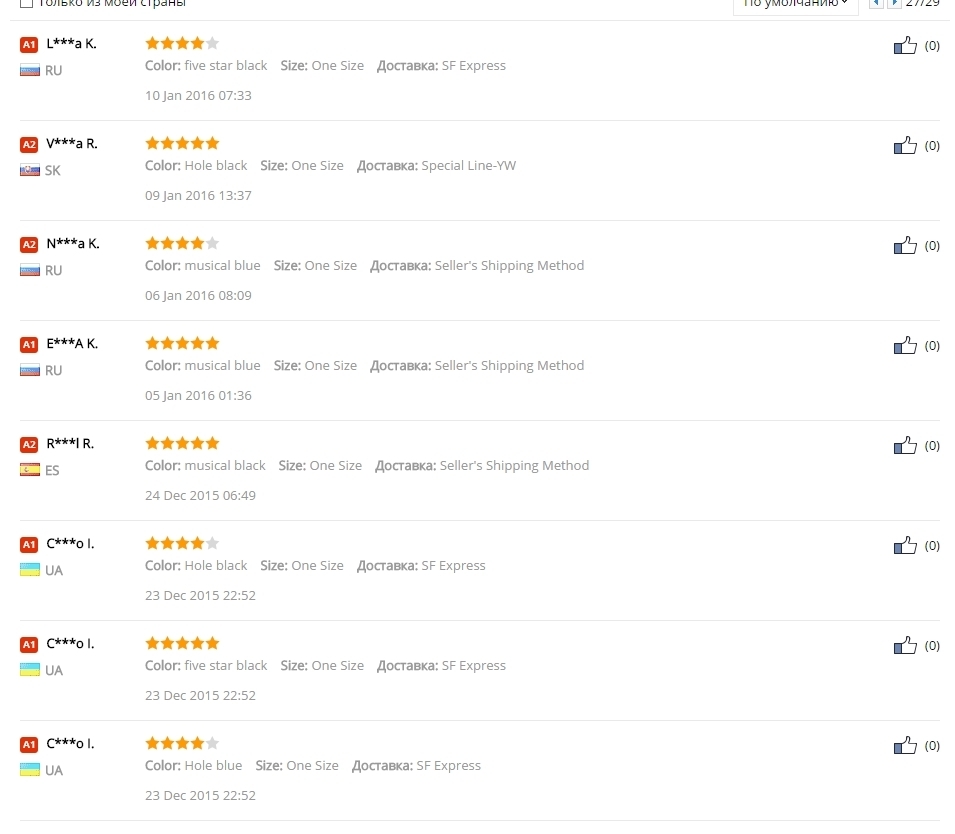Click 'Seller's Shipping Method' in R***l R. review
The height and width of the screenshot is (834, 955).
tap(514, 465)
